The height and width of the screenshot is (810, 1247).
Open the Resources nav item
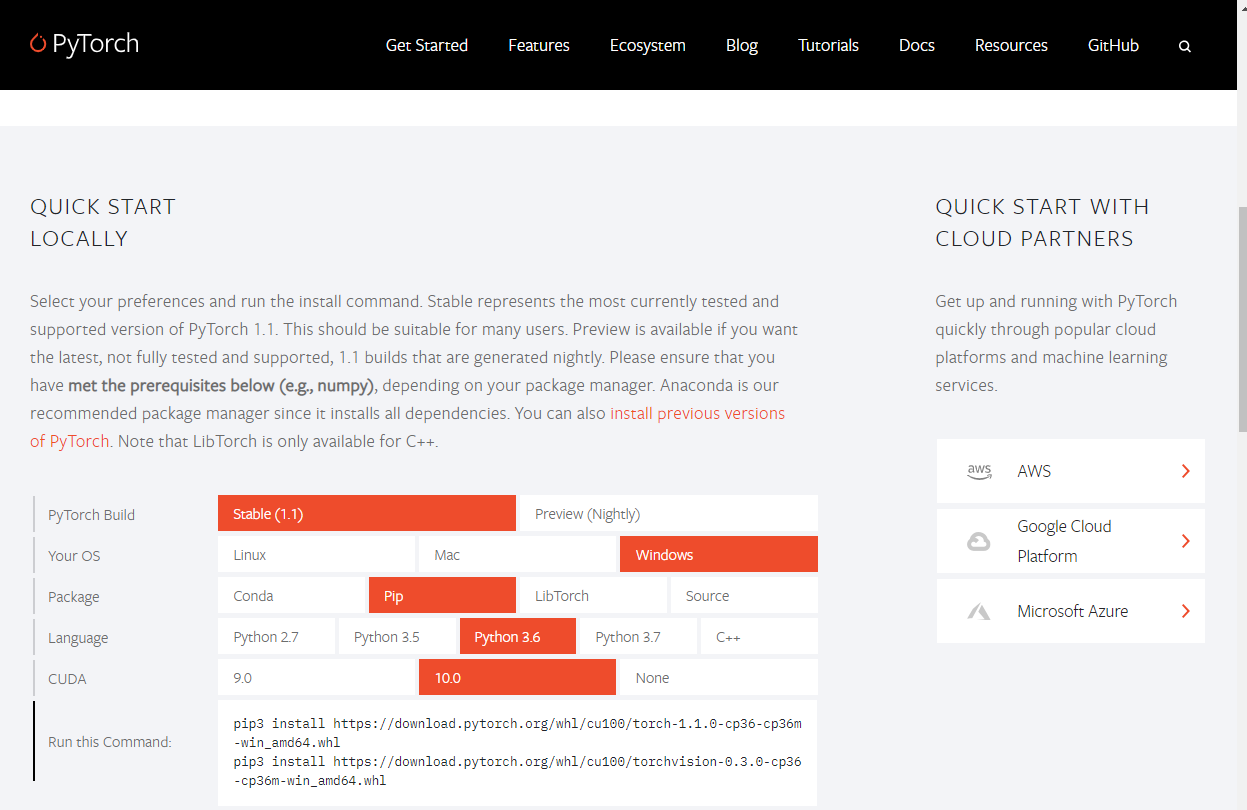click(1011, 45)
